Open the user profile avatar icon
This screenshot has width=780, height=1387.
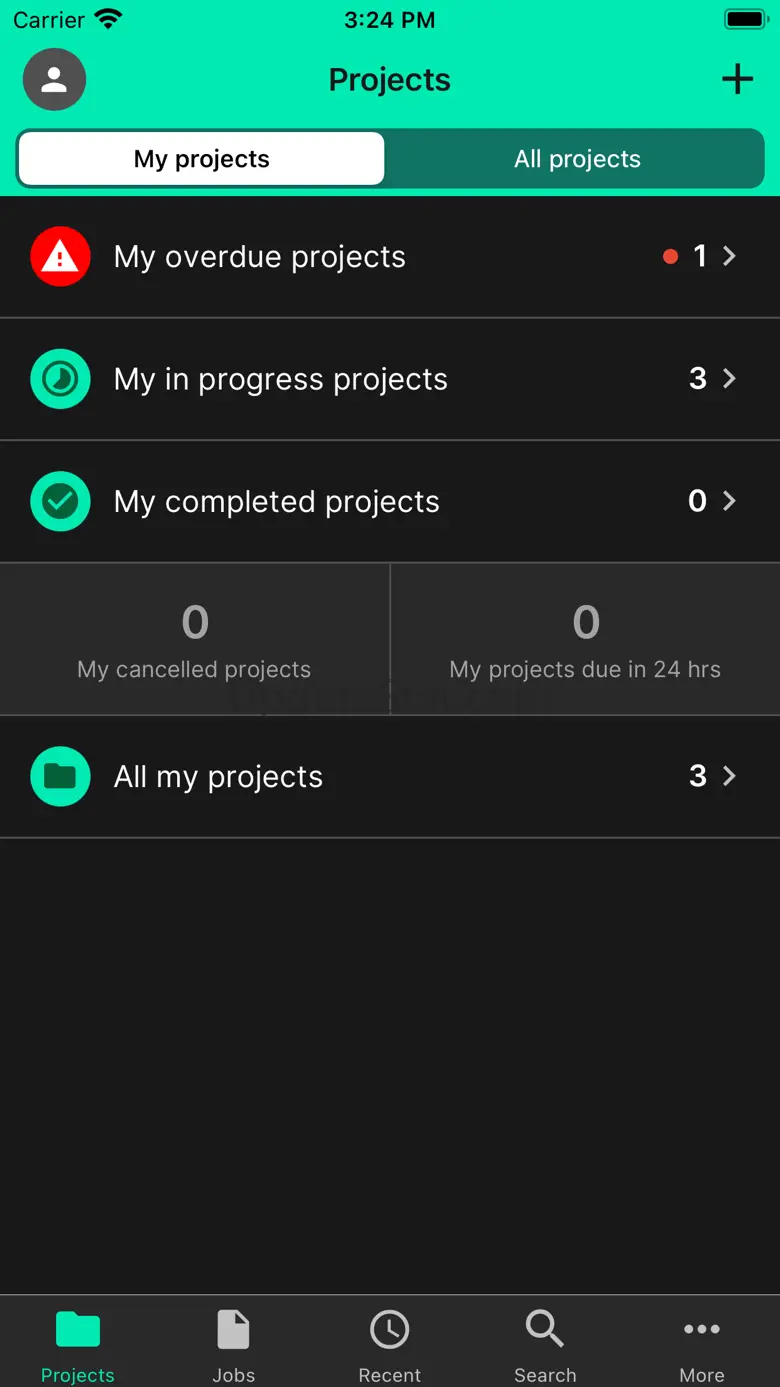(x=55, y=80)
